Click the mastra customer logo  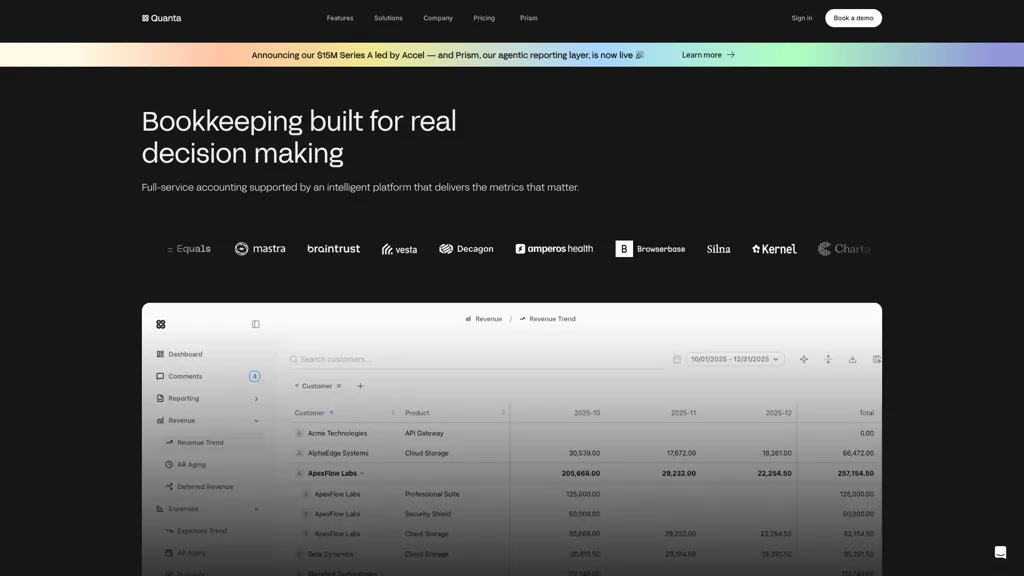pos(260,249)
